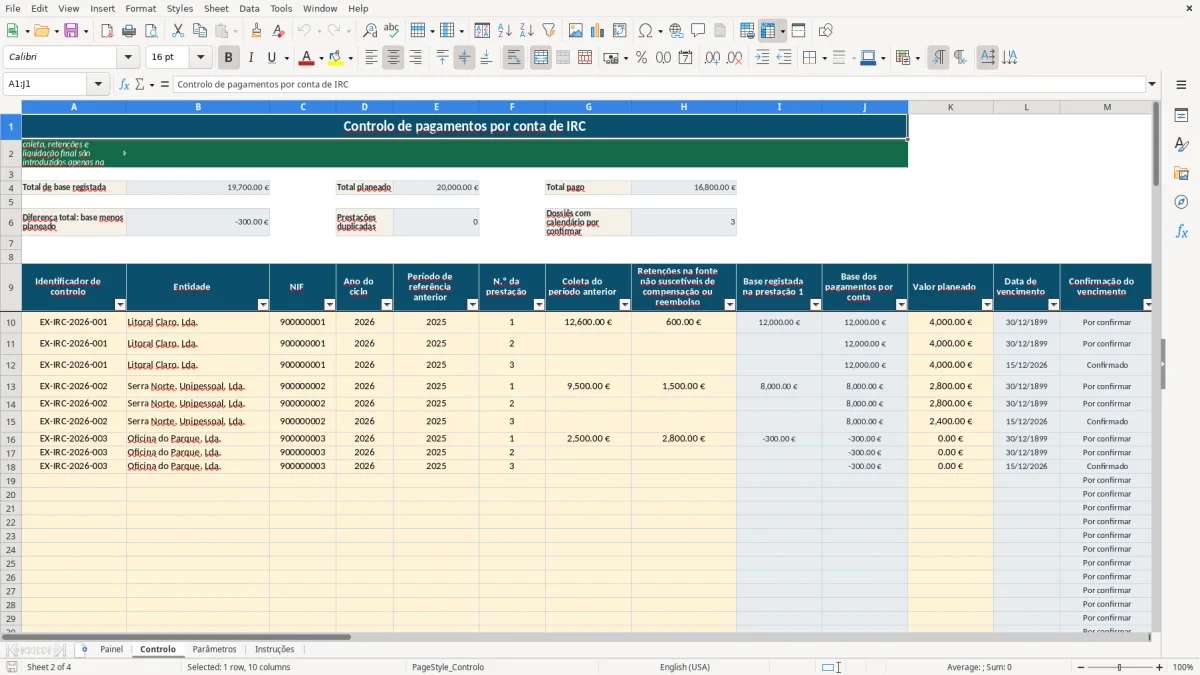Click the Copy icon
The image size is (1200, 675).
pos(199,31)
